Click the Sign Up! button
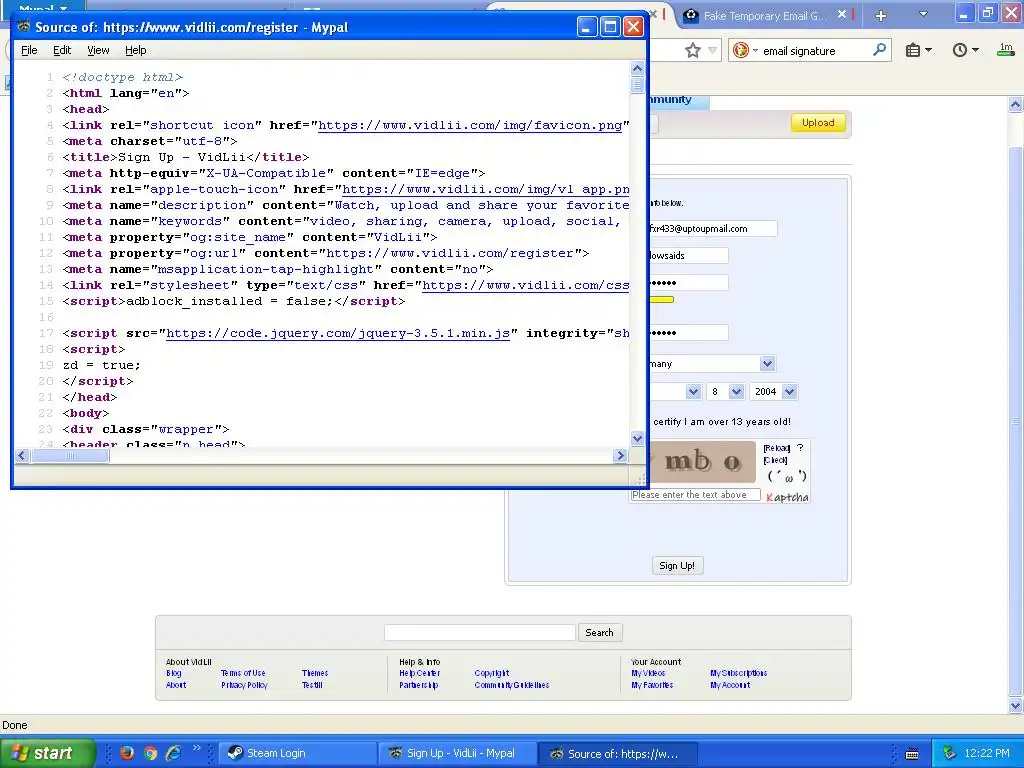Viewport: 1024px width, 768px height. [x=677, y=566]
